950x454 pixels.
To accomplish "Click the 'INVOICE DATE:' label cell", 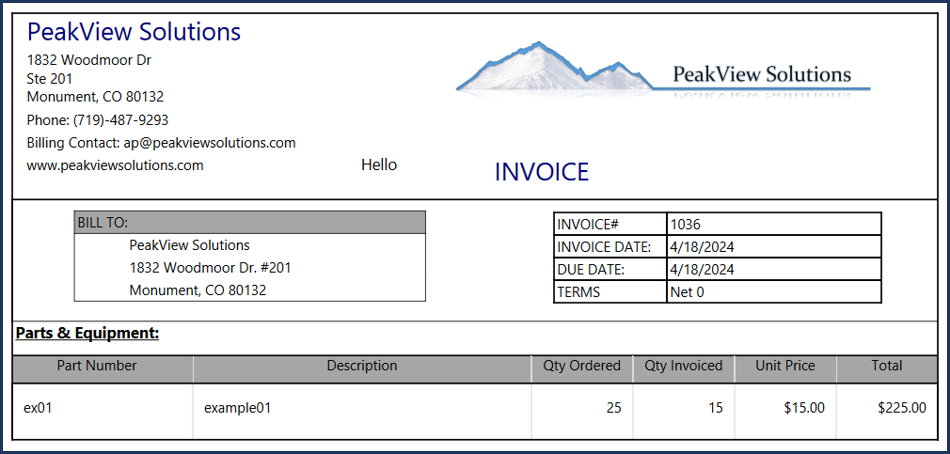I will [610, 247].
